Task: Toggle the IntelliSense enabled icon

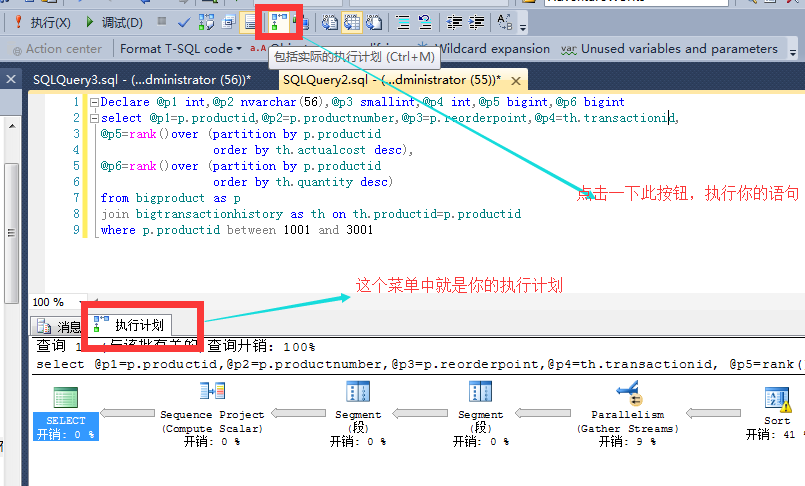Action: click(x=250, y=22)
